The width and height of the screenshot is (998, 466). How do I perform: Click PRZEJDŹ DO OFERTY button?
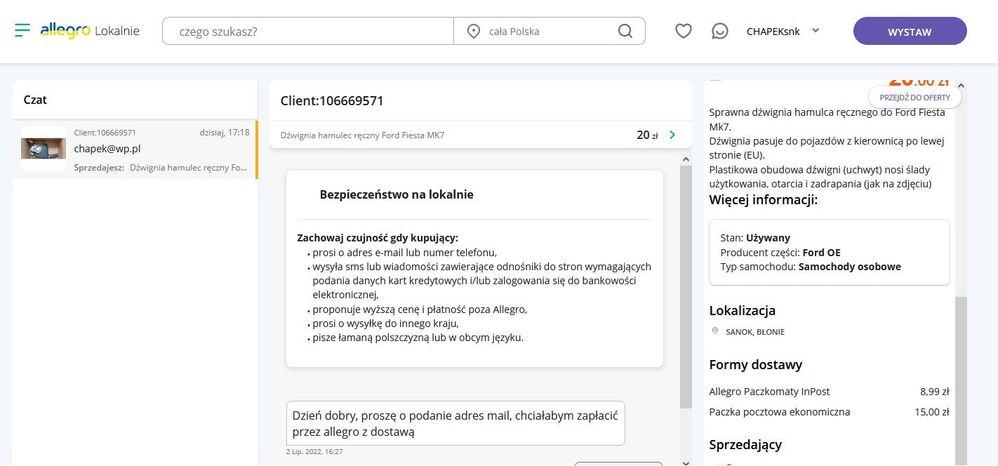coord(915,97)
